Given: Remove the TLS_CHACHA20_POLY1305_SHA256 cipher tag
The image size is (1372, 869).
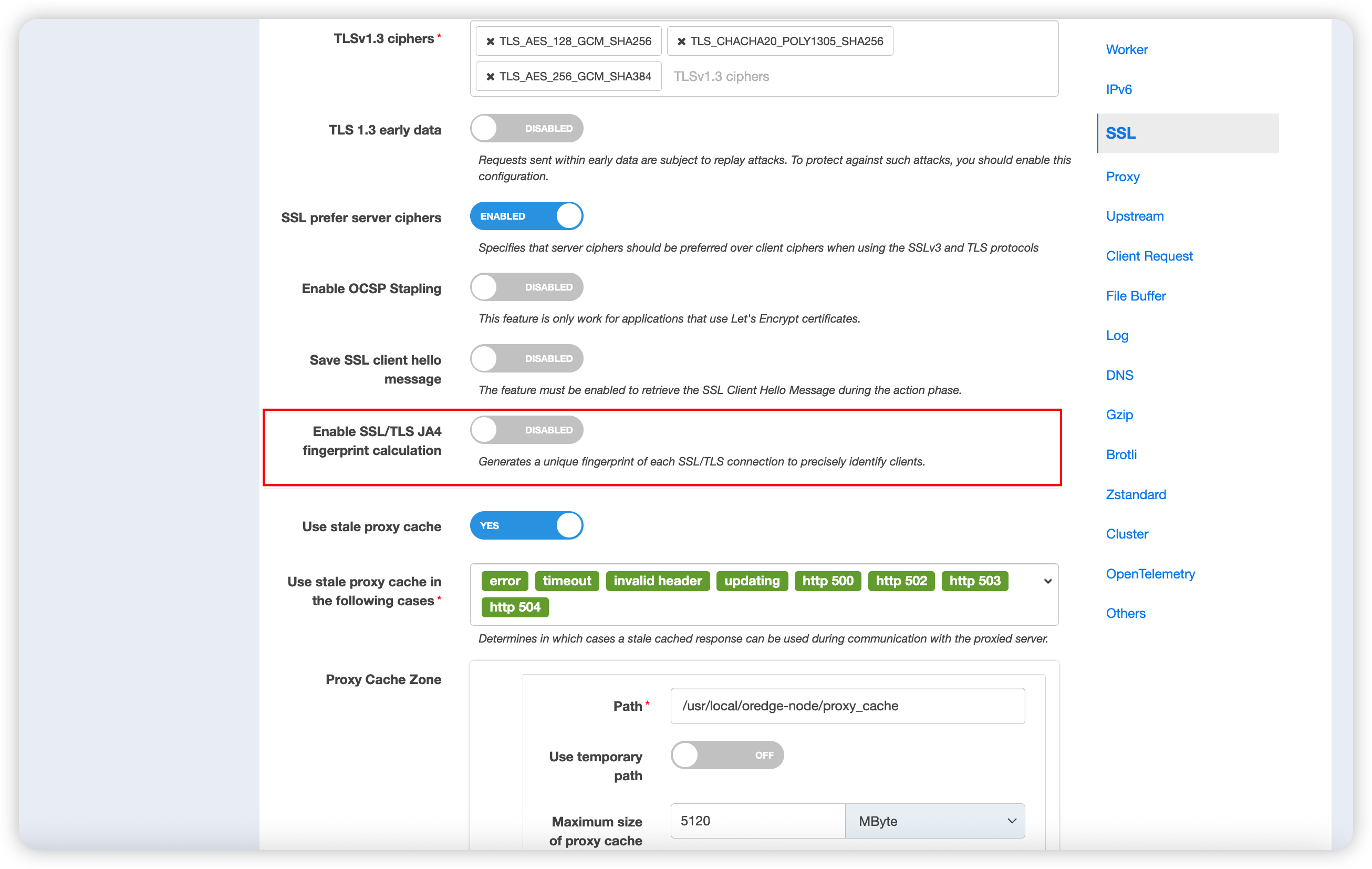Looking at the screenshot, I should click(681, 41).
